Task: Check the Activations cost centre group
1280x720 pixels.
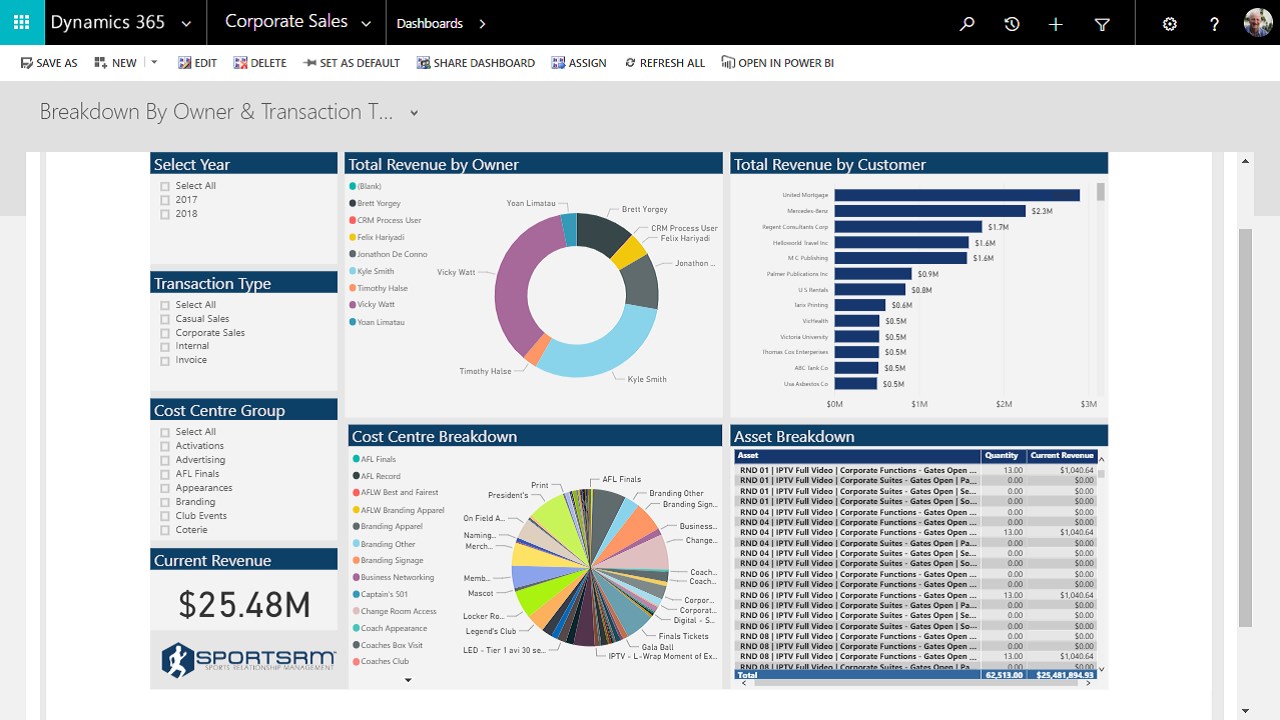Action: pos(165,446)
